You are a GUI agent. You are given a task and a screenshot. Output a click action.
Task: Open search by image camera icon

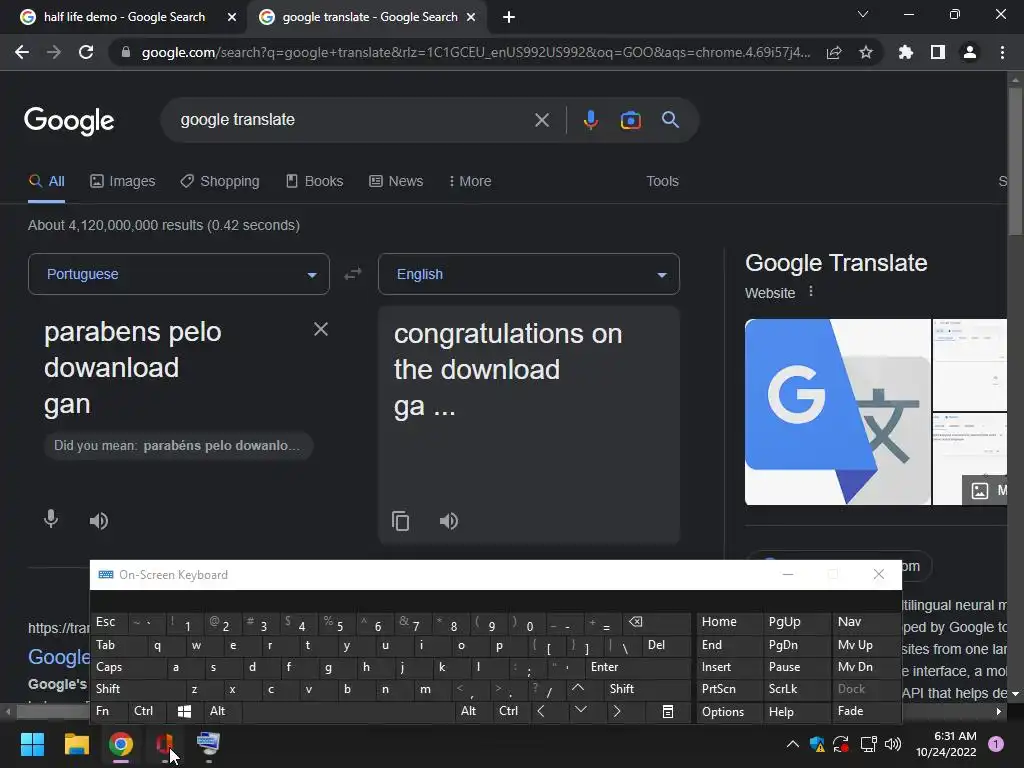click(630, 120)
